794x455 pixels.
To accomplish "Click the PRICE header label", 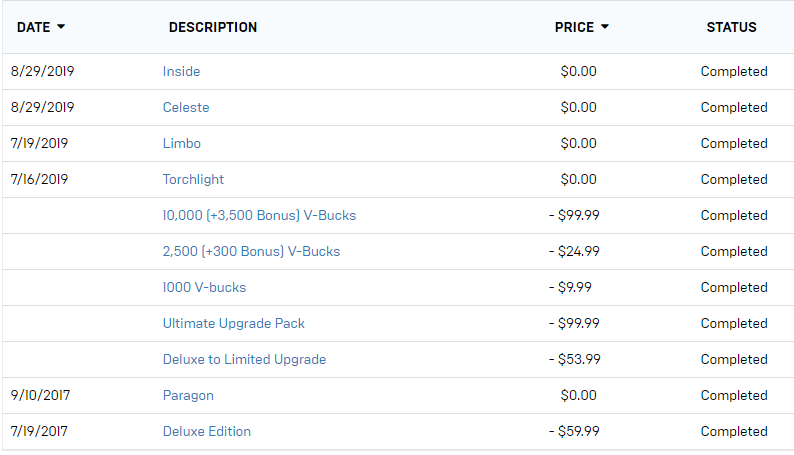I will tap(574, 27).
